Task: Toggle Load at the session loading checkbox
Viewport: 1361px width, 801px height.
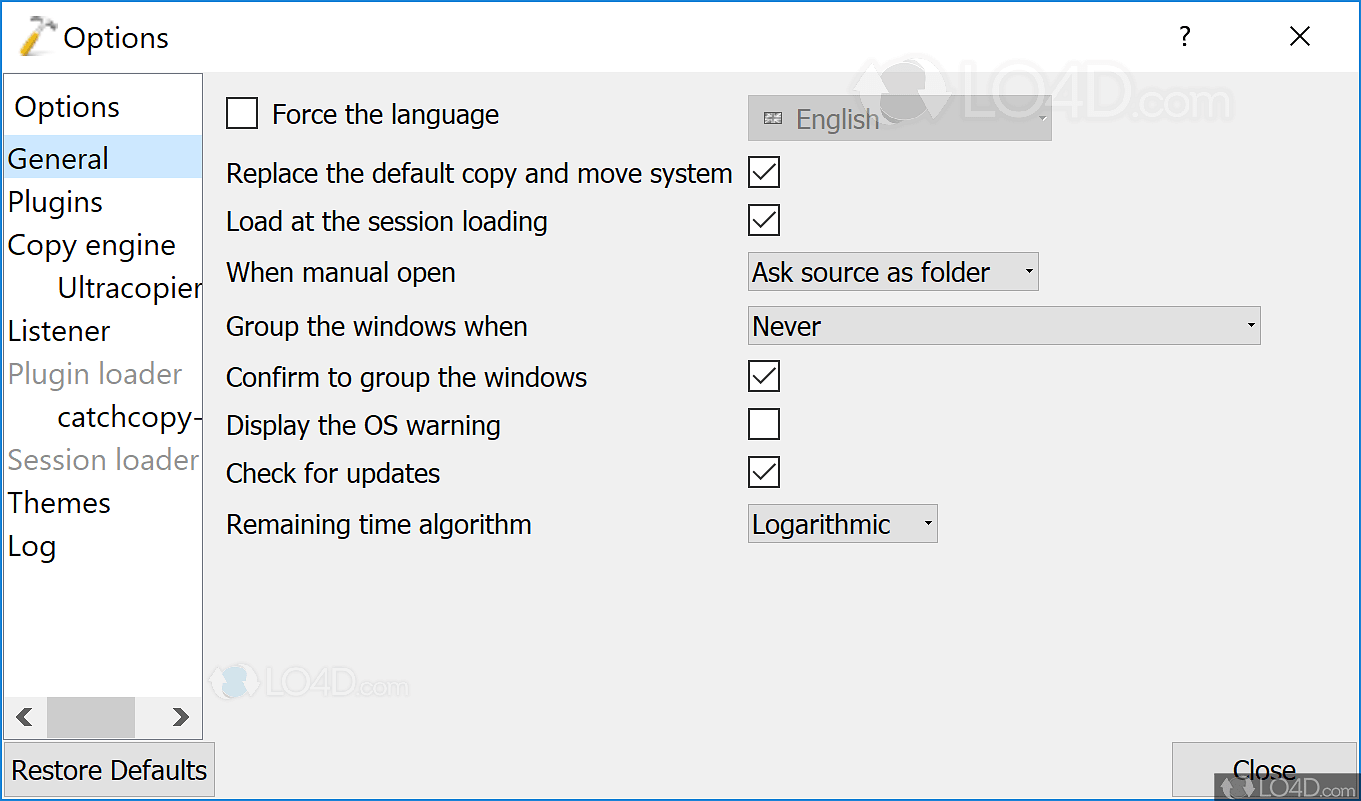Action: pyautogui.click(x=764, y=221)
